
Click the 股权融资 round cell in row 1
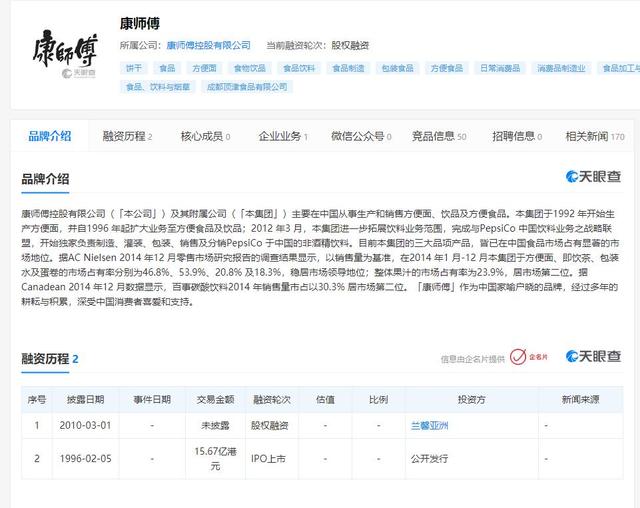click(x=270, y=426)
